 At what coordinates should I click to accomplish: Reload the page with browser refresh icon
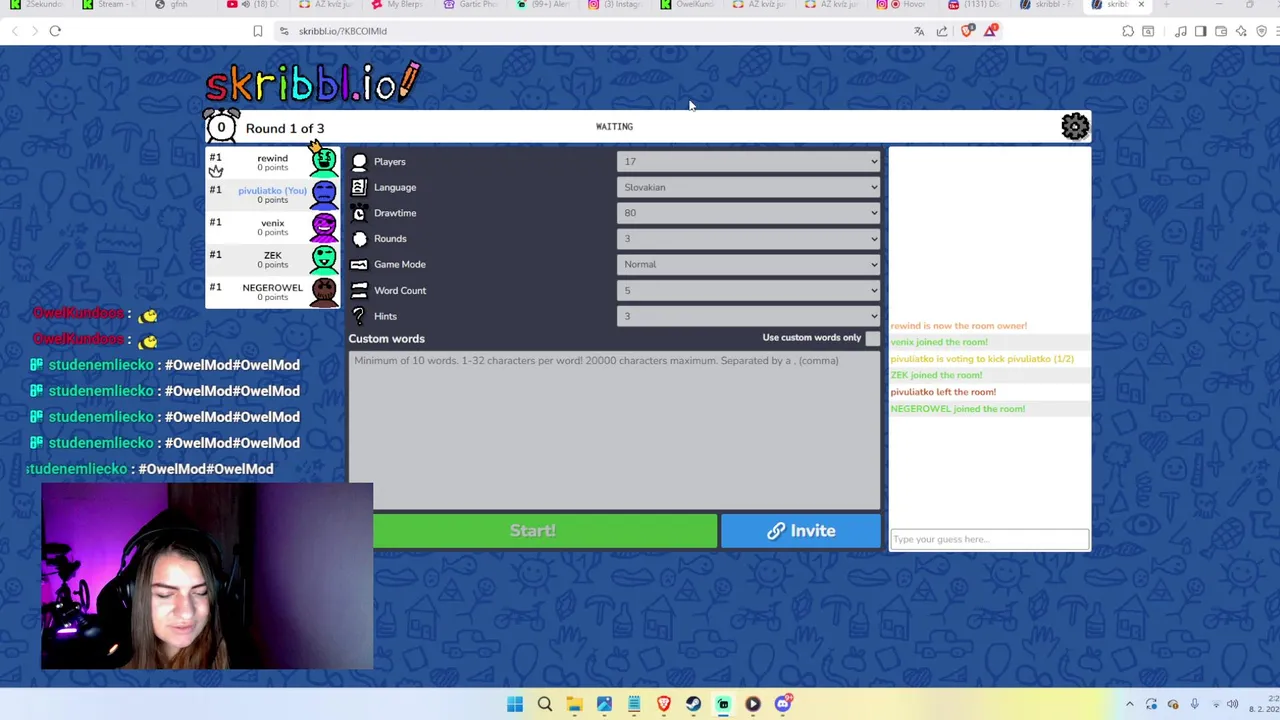pyautogui.click(x=55, y=31)
